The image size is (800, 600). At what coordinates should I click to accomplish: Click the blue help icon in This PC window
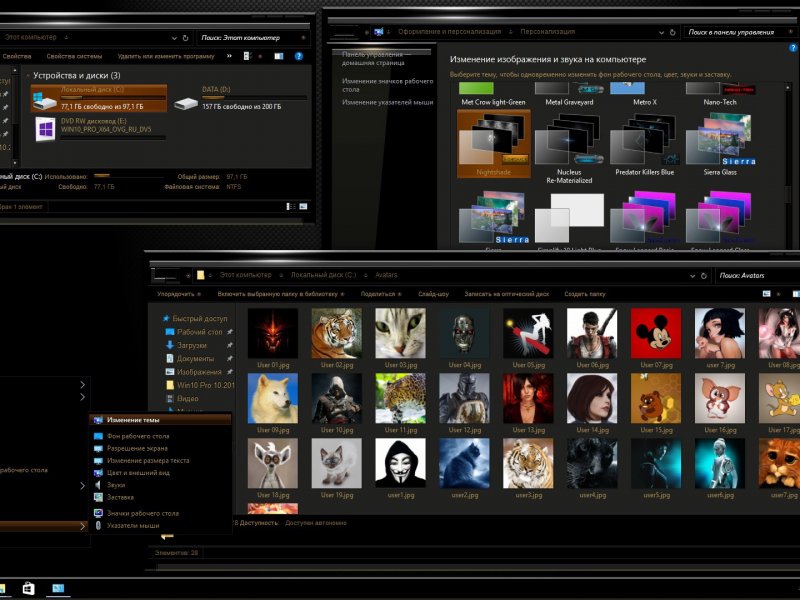[299, 56]
